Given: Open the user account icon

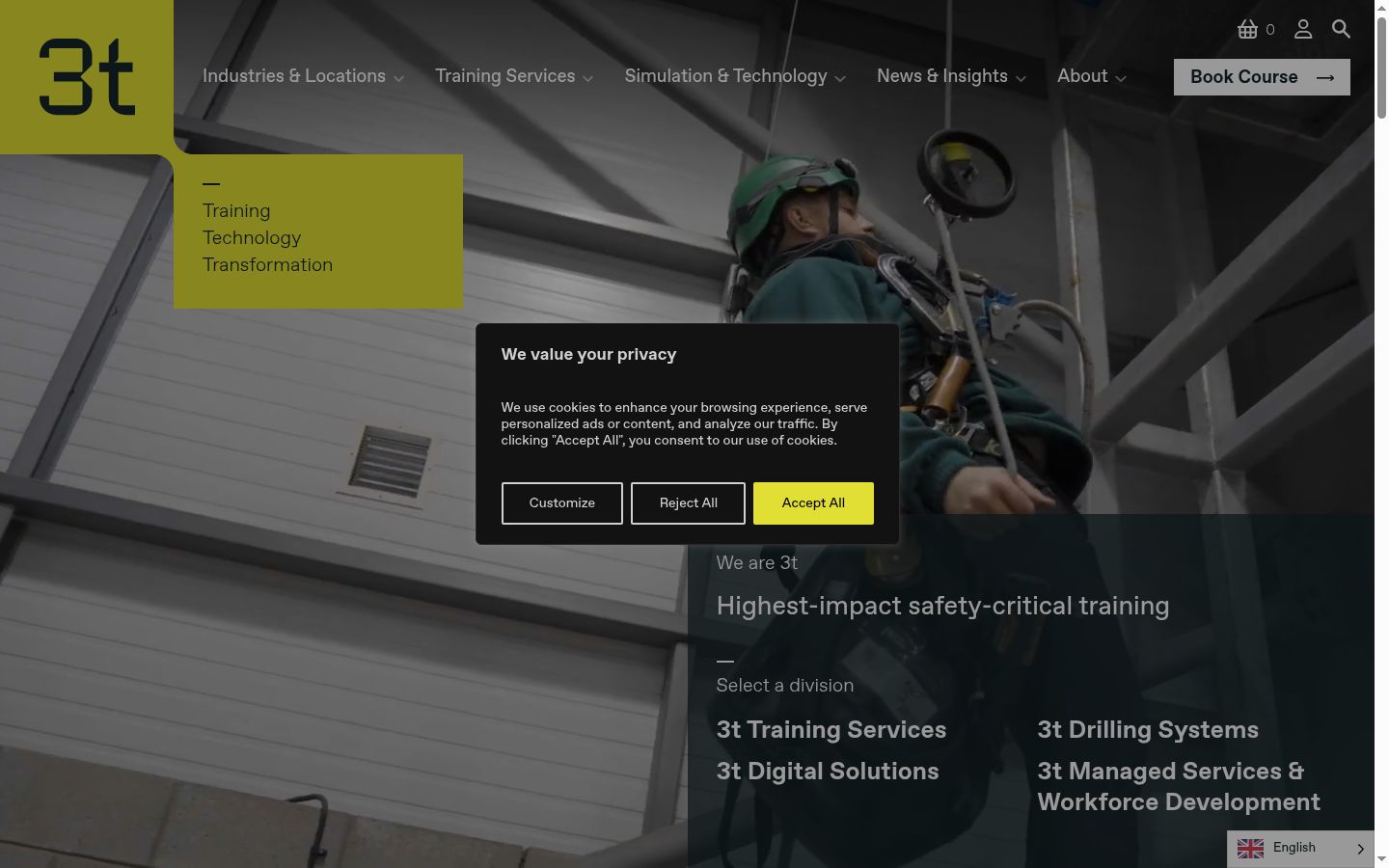Looking at the screenshot, I should 1303,29.
